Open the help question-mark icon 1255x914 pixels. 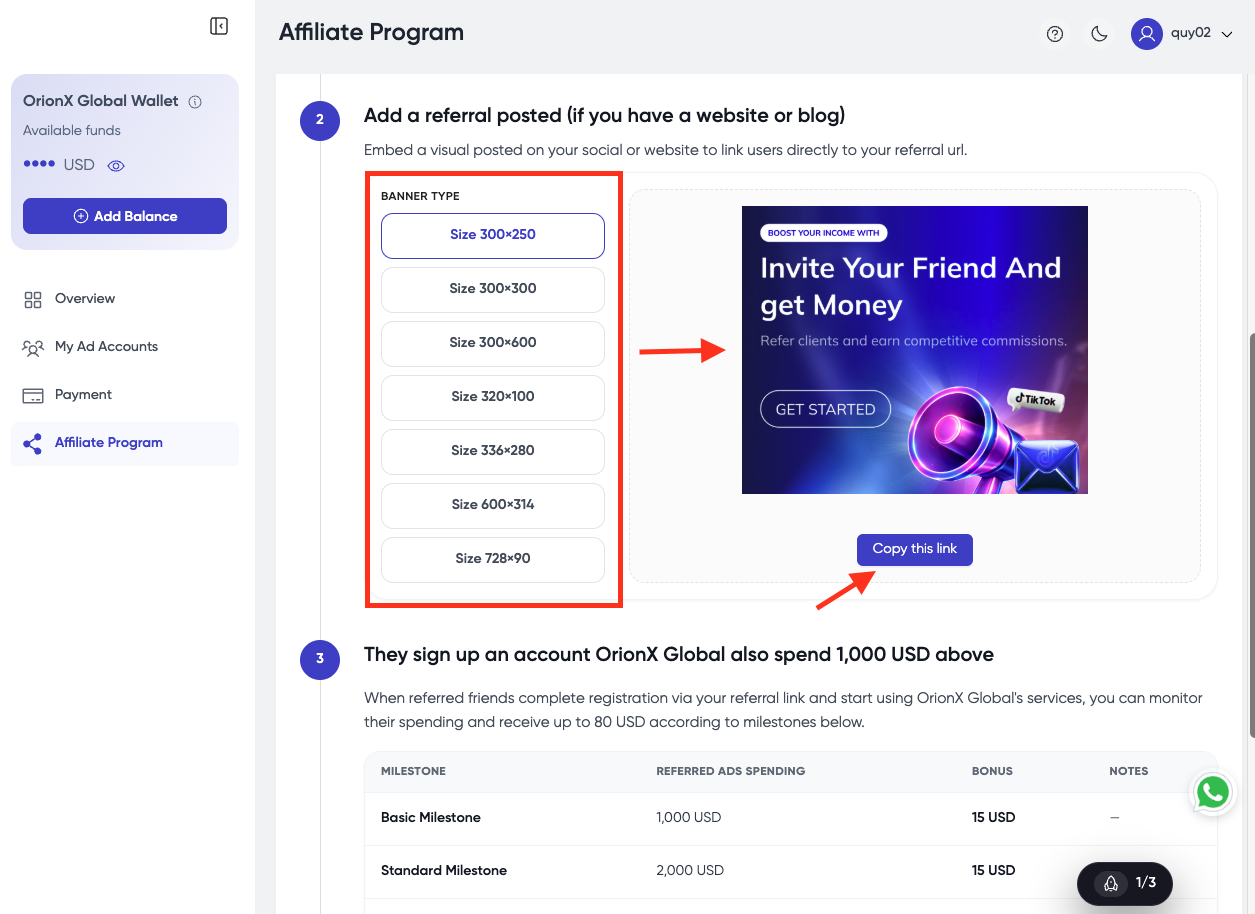[x=1055, y=34]
